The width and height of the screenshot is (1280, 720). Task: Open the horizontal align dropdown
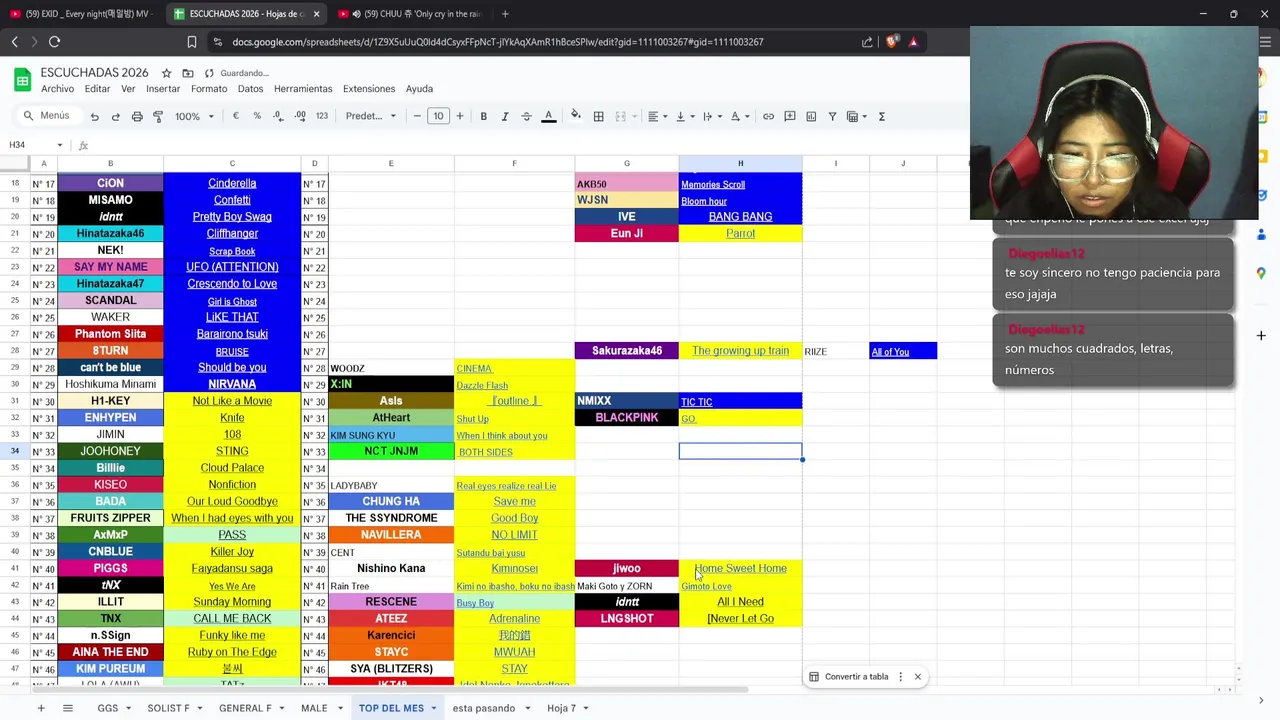click(x=657, y=116)
